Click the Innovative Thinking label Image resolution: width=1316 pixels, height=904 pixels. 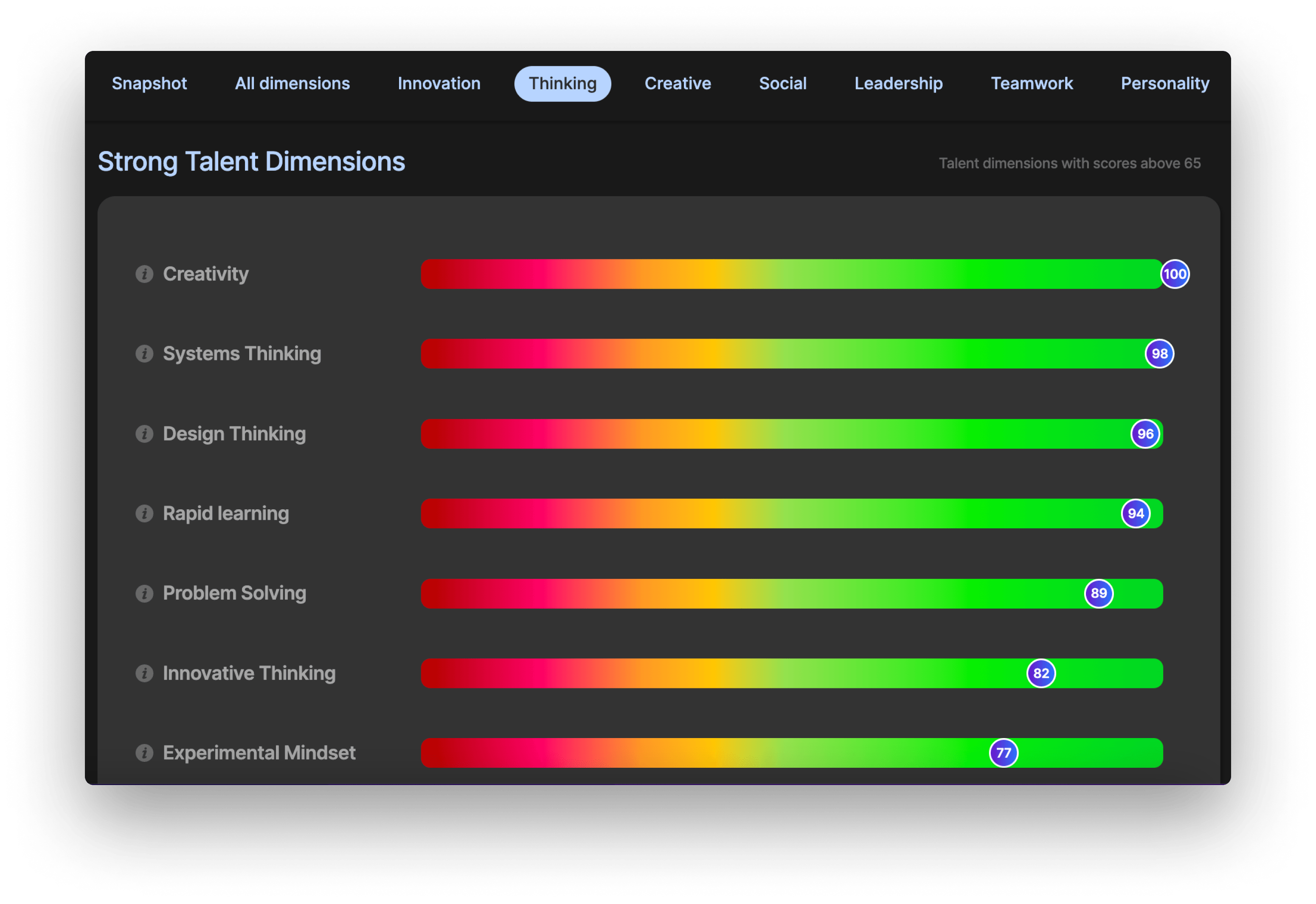249,674
